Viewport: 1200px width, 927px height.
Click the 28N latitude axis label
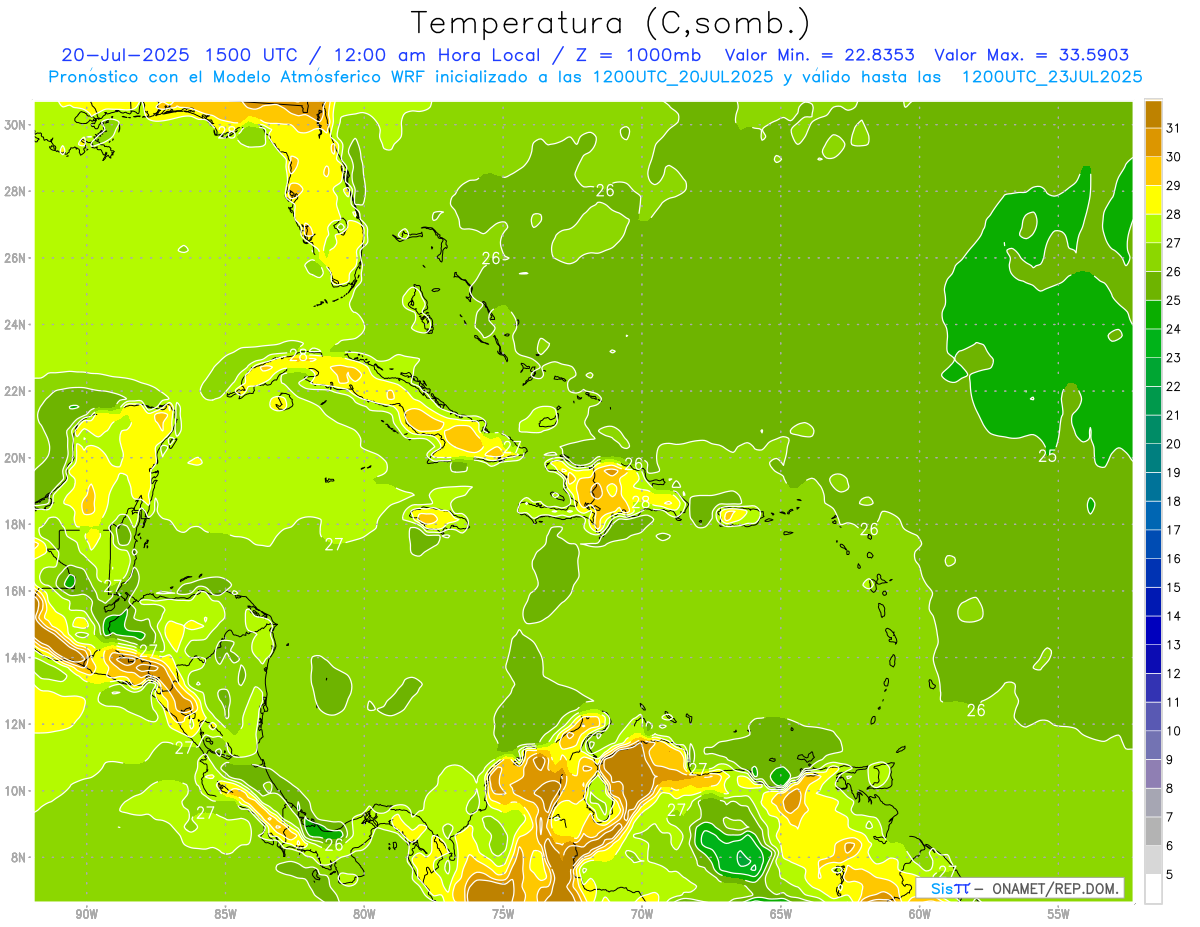click(15, 191)
